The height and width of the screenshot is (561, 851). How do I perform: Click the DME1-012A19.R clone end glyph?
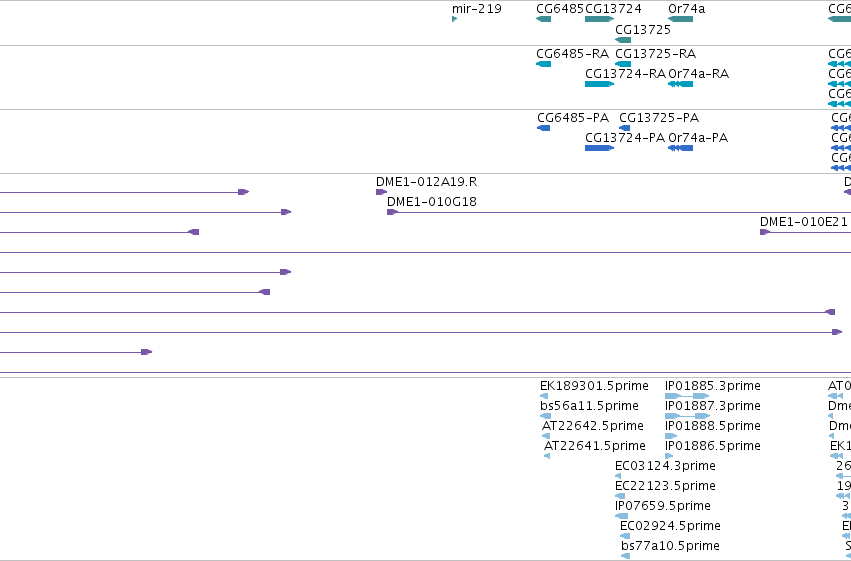pyautogui.click(x=382, y=192)
